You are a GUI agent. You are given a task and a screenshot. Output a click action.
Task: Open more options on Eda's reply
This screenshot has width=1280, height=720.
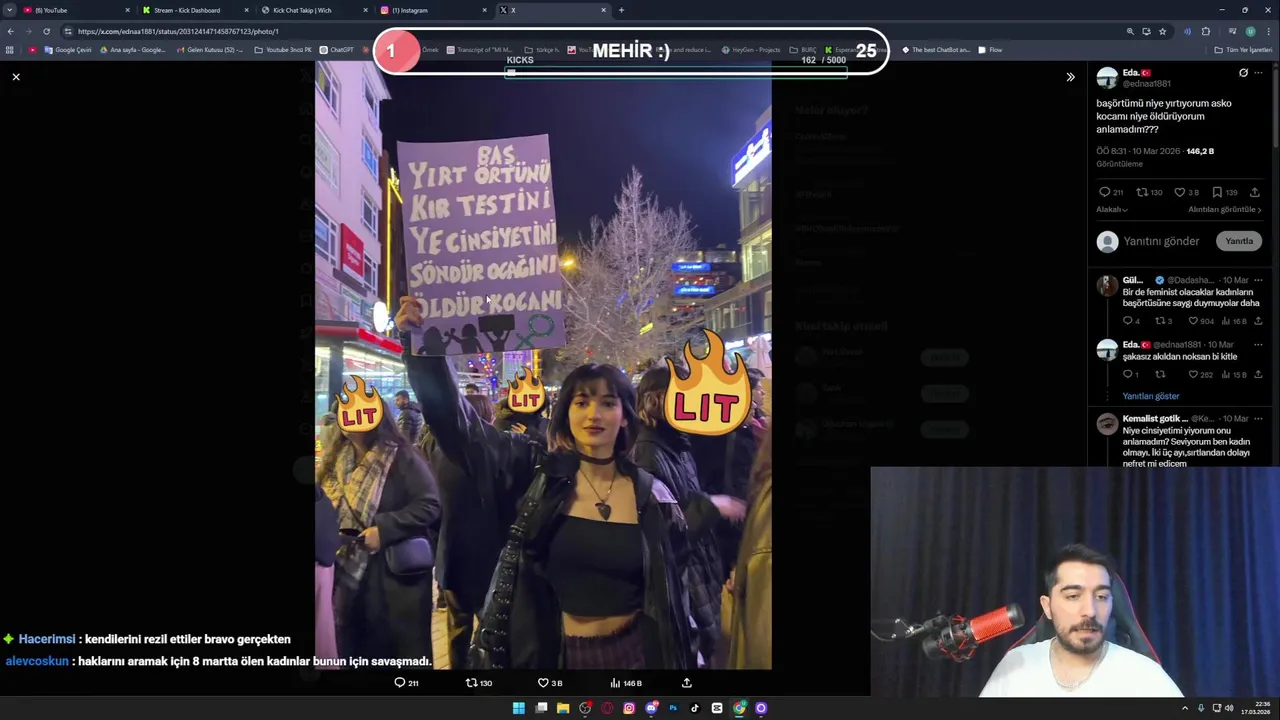1259,344
